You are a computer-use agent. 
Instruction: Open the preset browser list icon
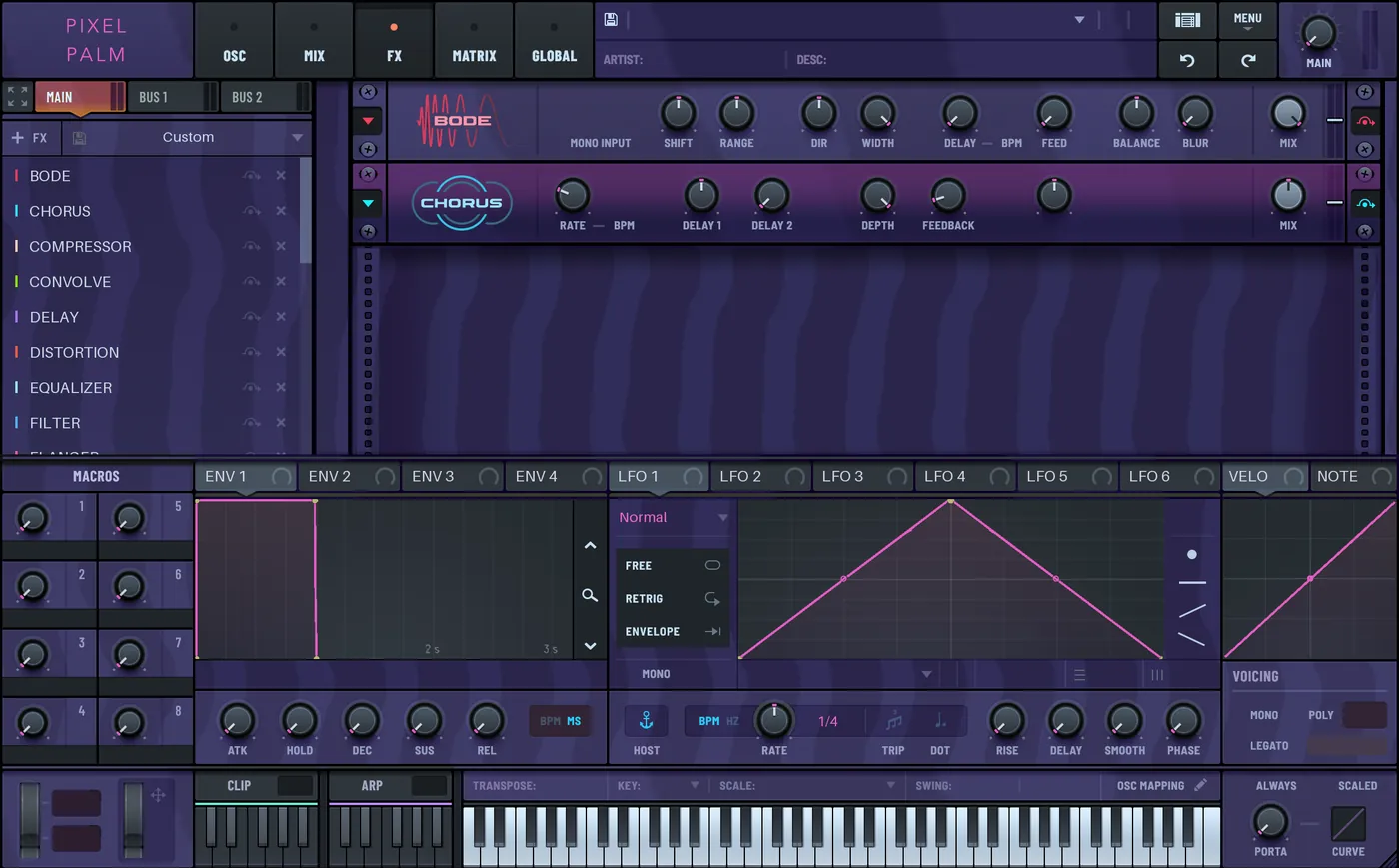tap(1187, 19)
